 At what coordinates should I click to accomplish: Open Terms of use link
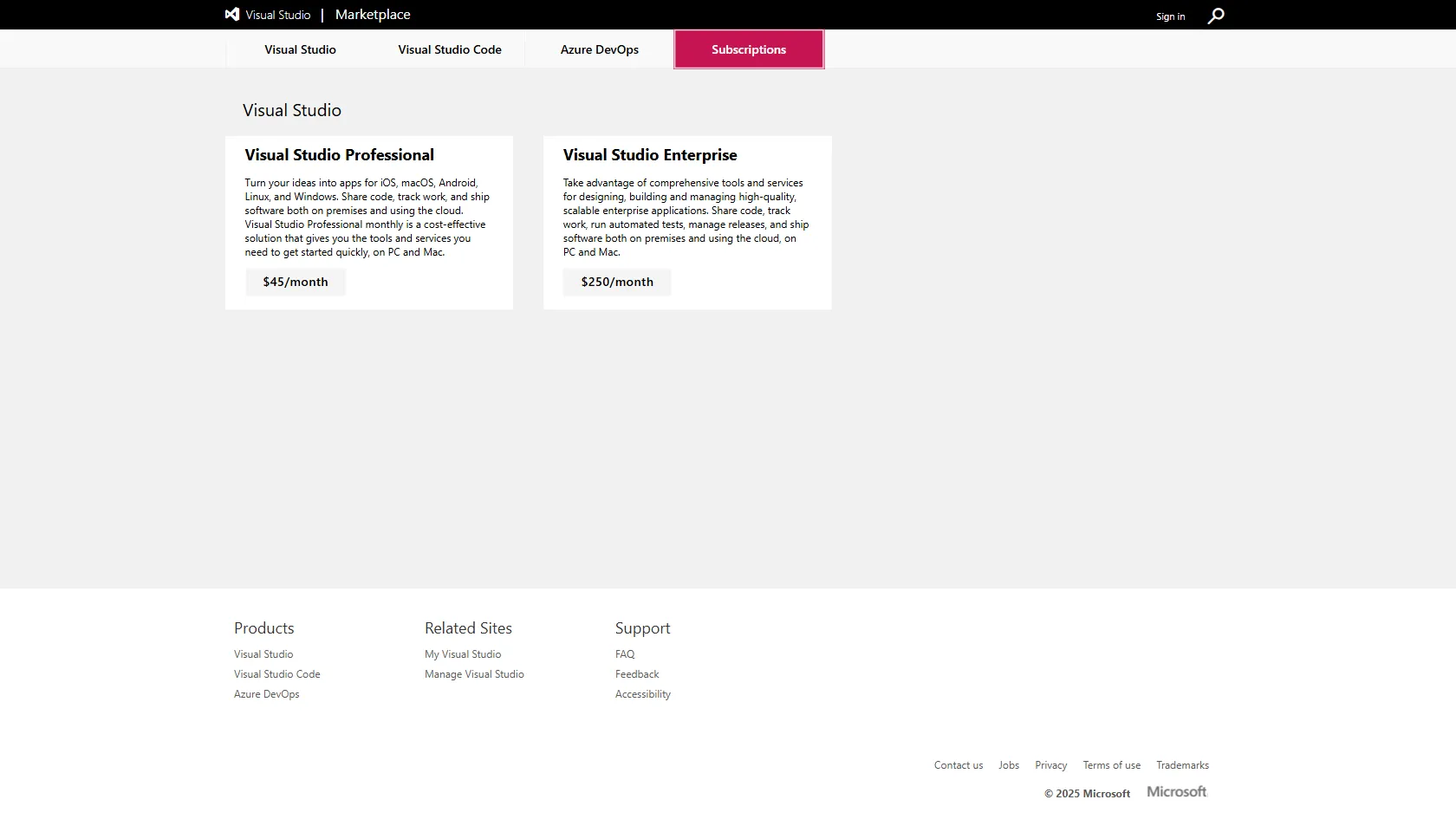pos(1112,765)
